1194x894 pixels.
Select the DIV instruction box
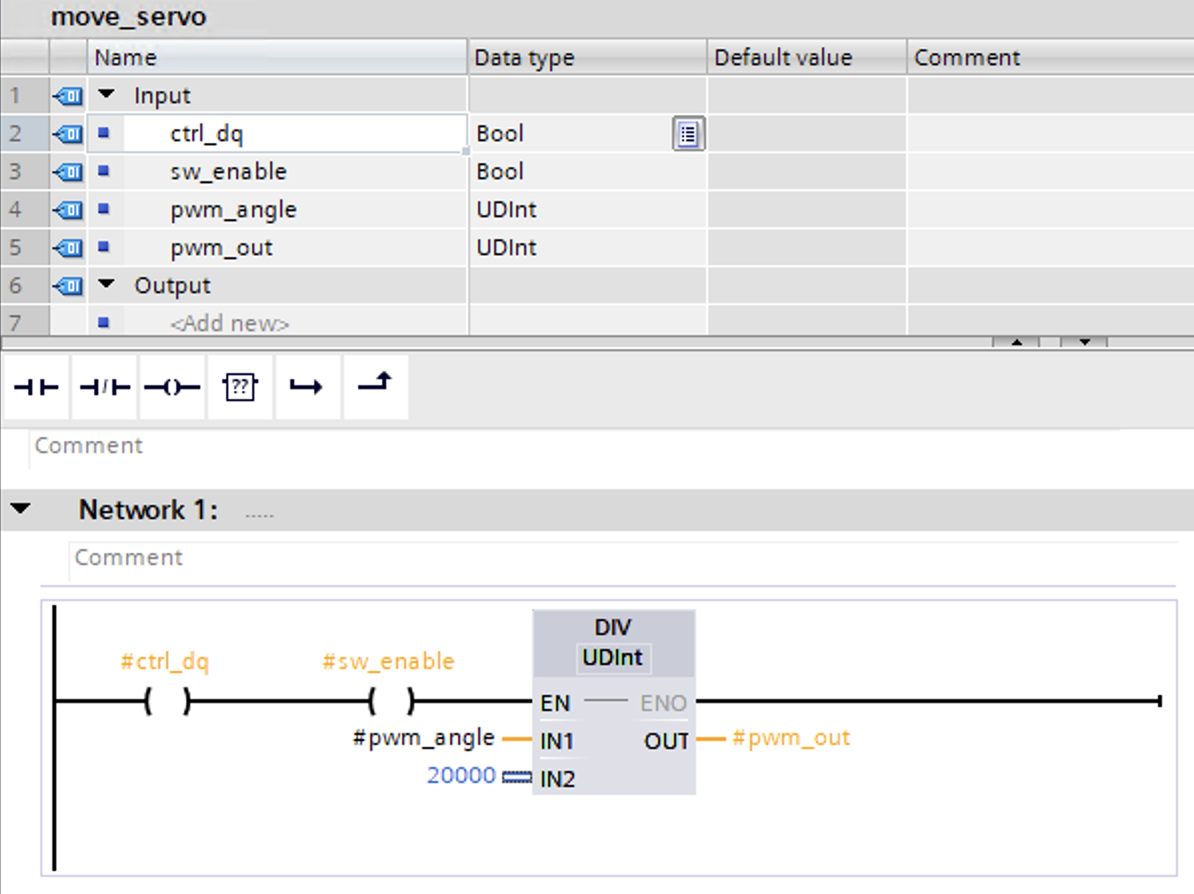click(x=613, y=627)
